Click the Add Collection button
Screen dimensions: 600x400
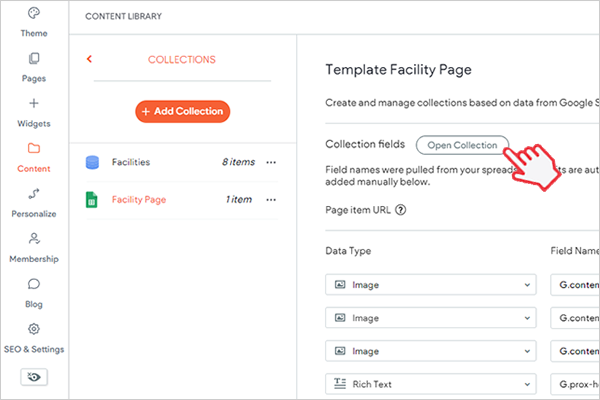click(x=182, y=111)
